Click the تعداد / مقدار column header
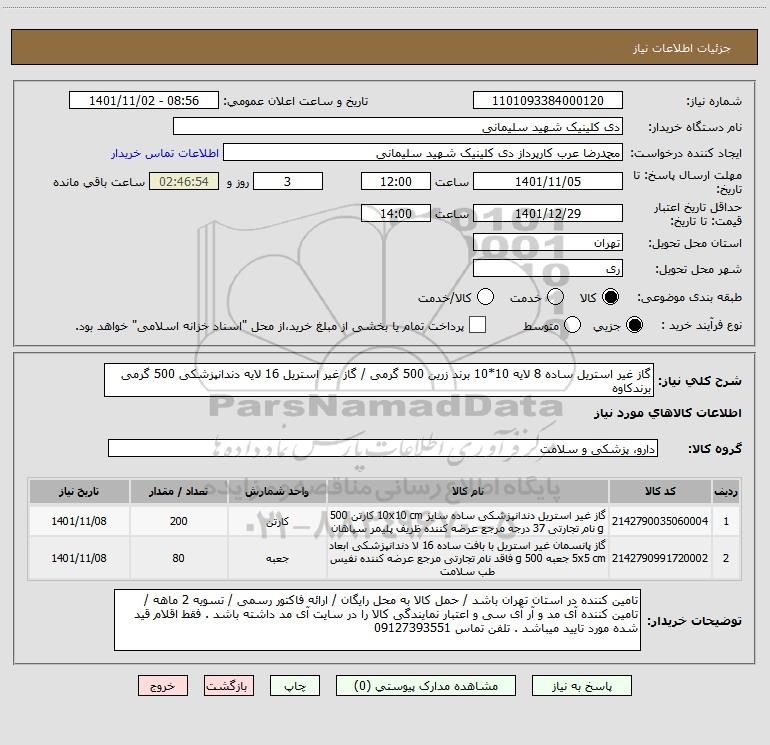Viewport: 770px width, 745px height. click(178, 491)
